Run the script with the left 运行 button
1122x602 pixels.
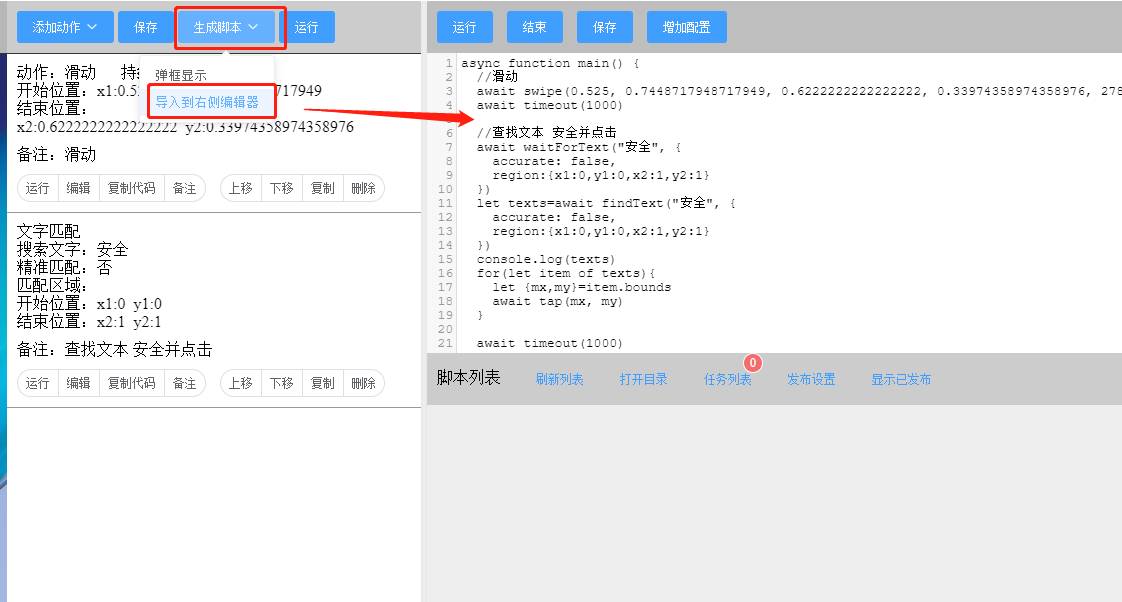coord(307,27)
